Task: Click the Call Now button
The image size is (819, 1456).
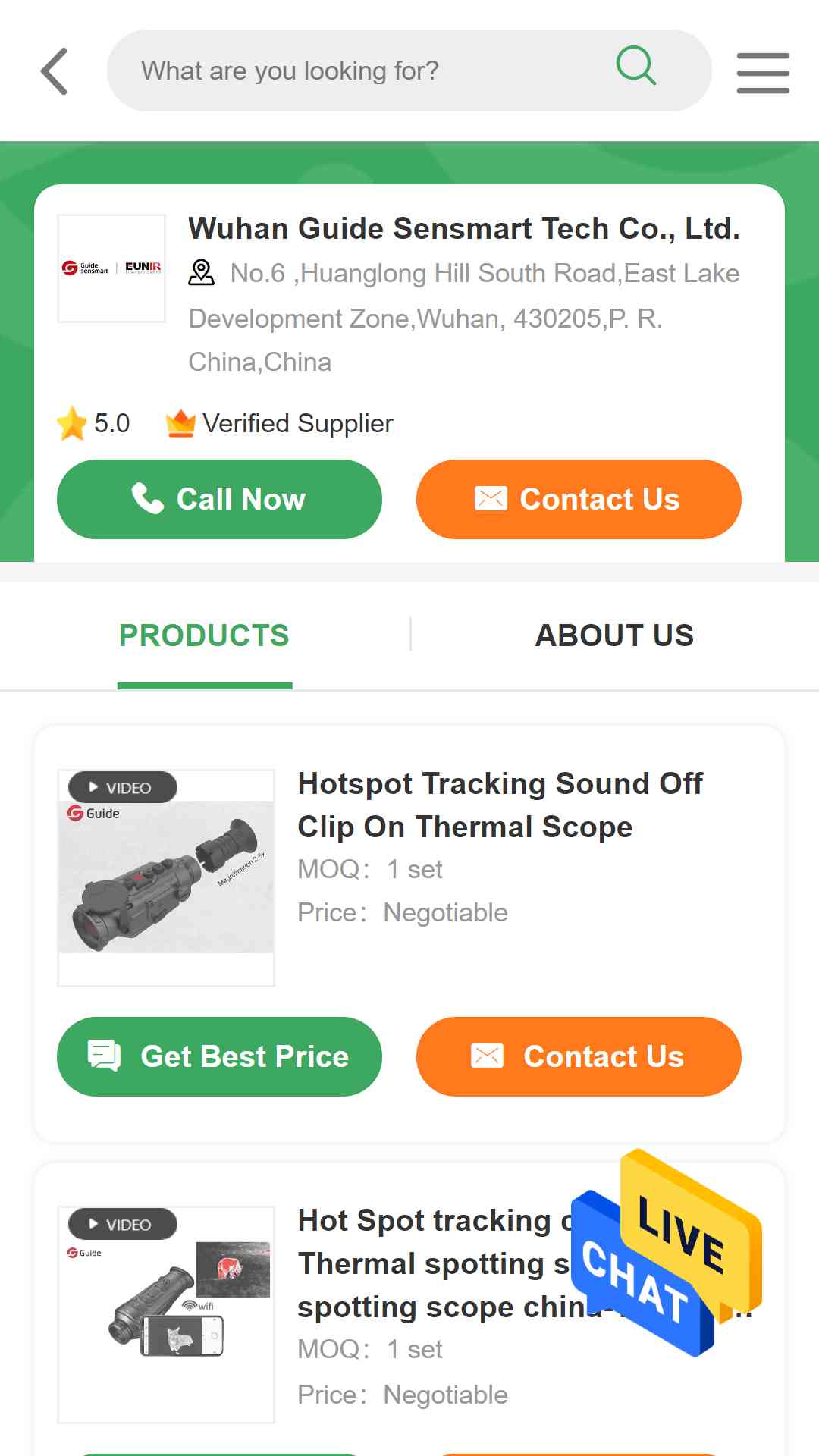Action: pos(219,499)
